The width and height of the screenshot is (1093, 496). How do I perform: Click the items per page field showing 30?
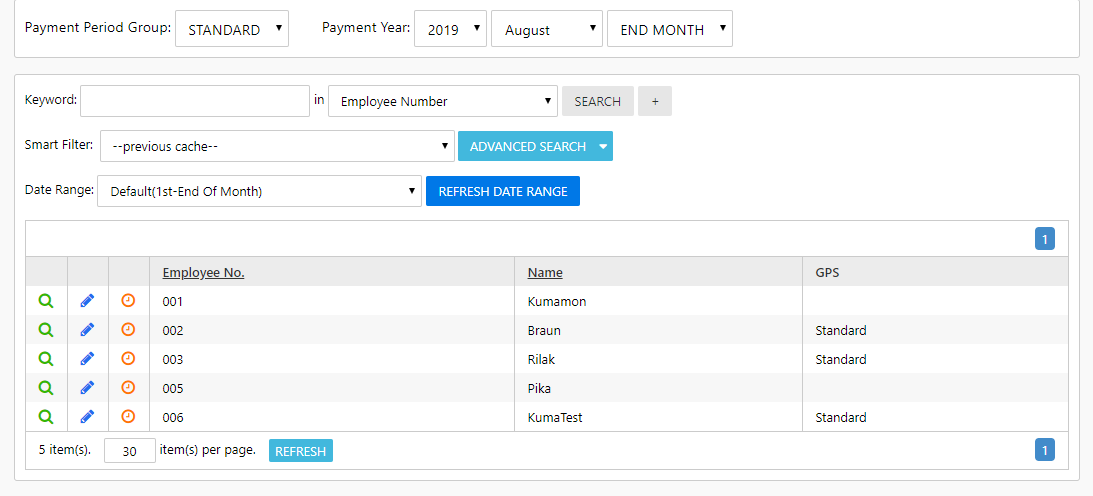click(x=130, y=451)
